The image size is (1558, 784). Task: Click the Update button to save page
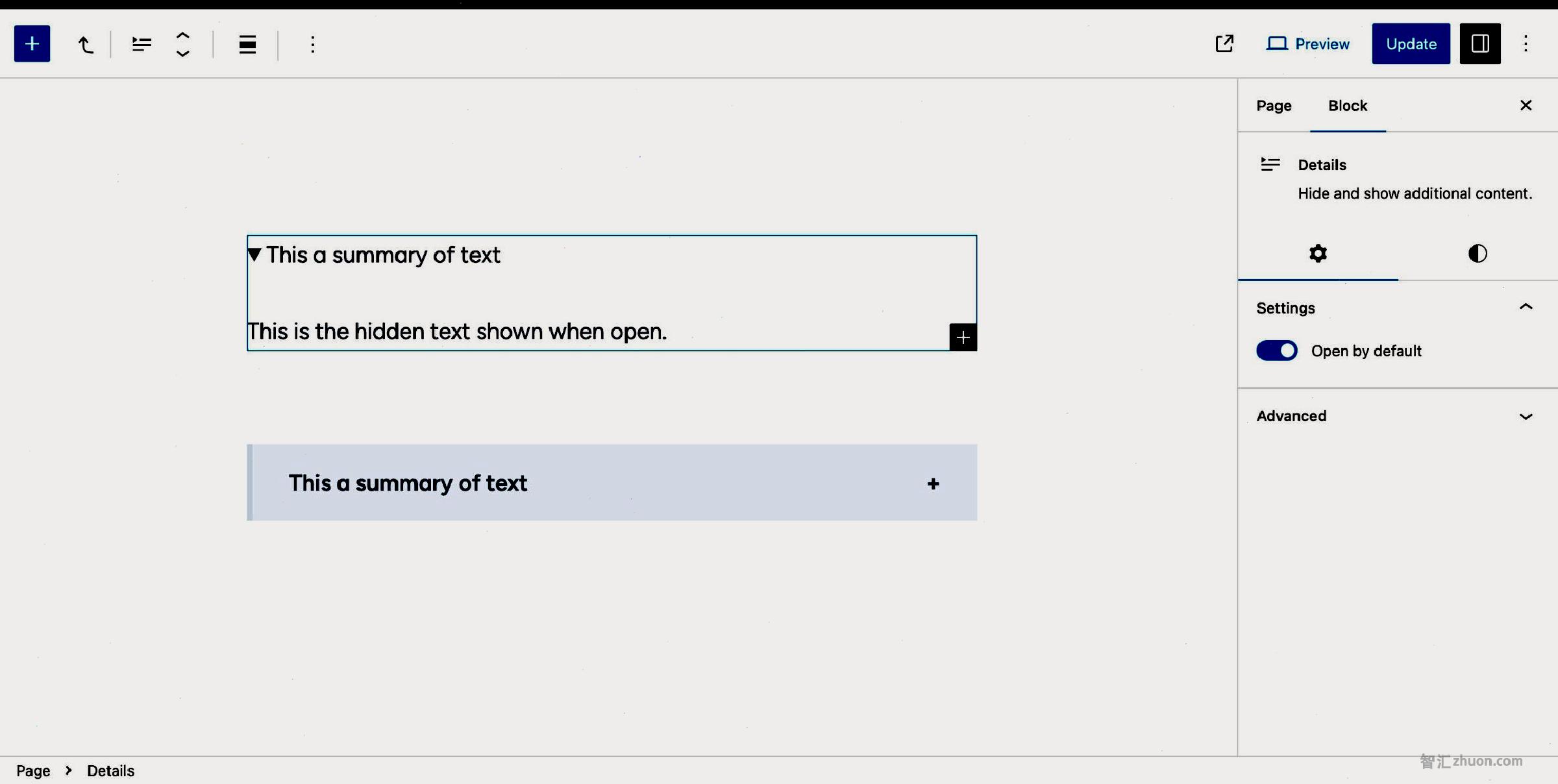click(x=1411, y=43)
